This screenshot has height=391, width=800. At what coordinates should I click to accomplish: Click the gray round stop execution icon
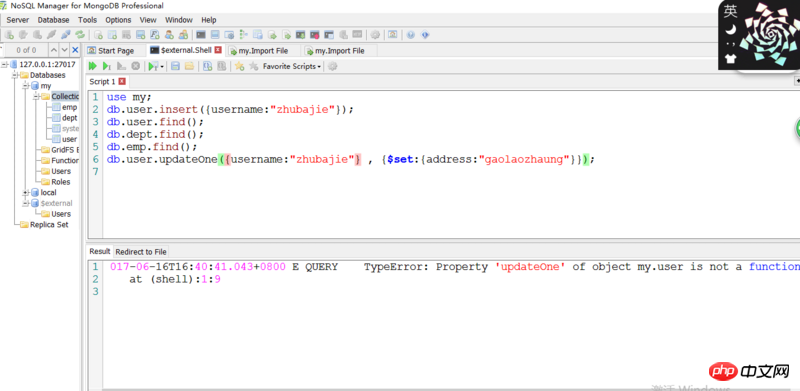point(136,66)
